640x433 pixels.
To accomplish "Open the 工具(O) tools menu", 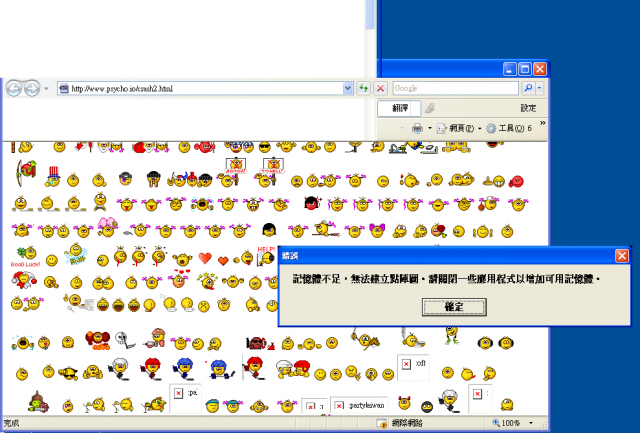I will [505, 129].
